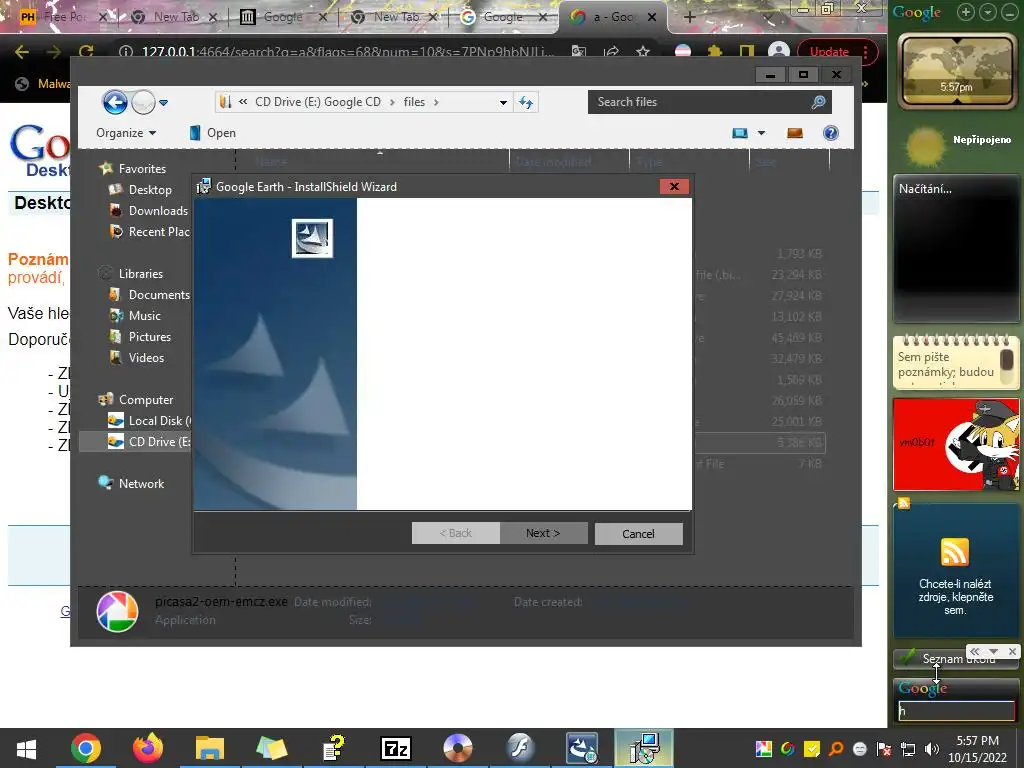This screenshot has height=768, width=1024.
Task: Click the weather gadget sun icon
Action: pos(925,145)
